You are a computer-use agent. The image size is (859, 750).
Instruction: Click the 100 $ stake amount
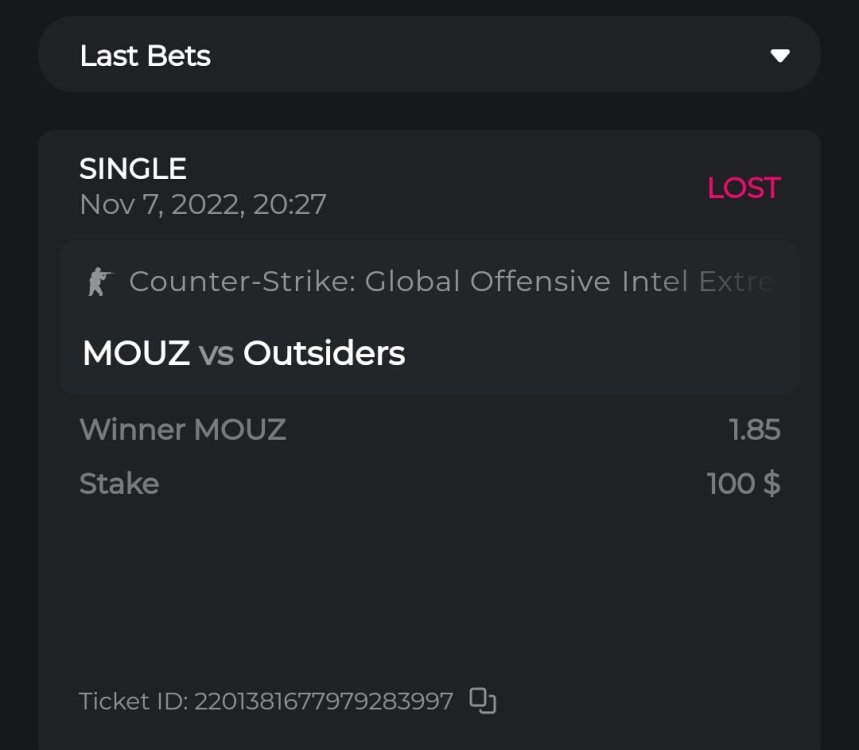click(743, 484)
